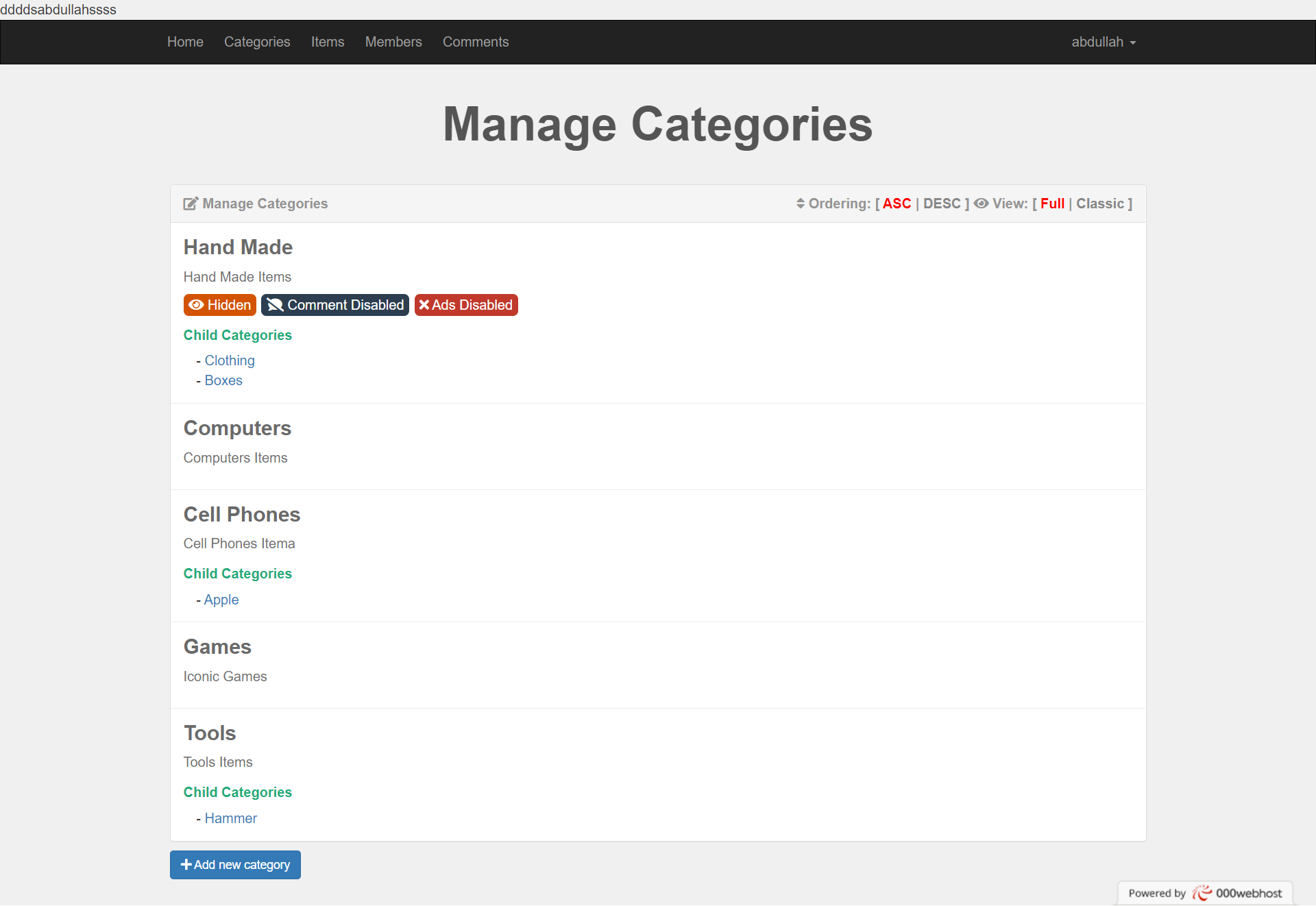Switch to Classic view mode
The height and width of the screenshot is (906, 1316).
pyautogui.click(x=1100, y=204)
